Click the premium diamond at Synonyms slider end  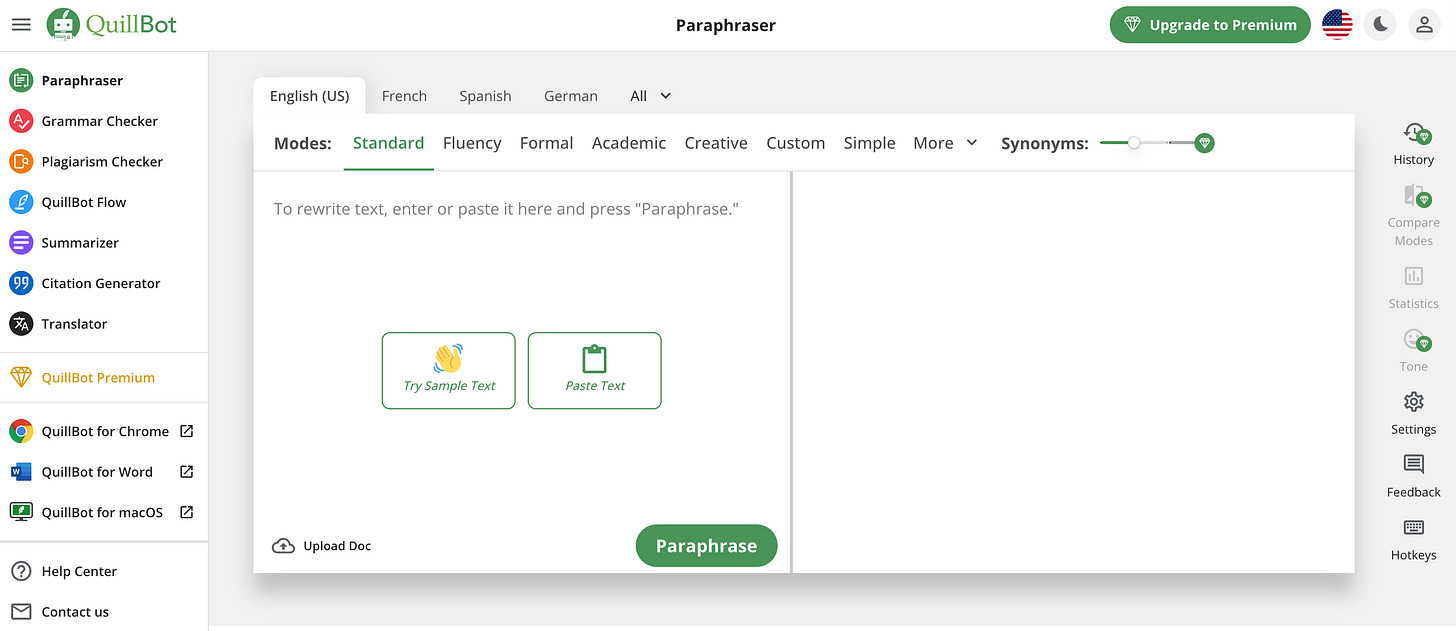click(x=1205, y=143)
